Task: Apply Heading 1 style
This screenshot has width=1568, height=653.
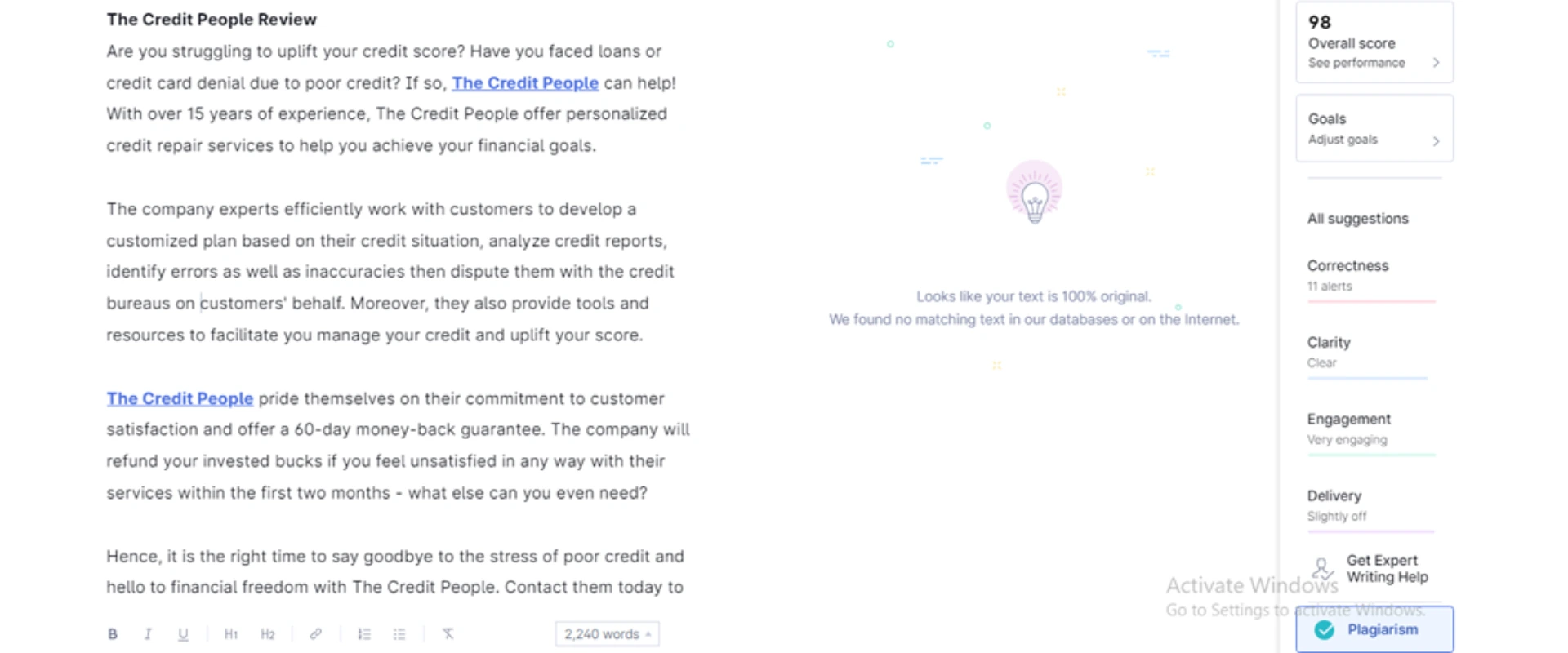Action: pos(231,634)
